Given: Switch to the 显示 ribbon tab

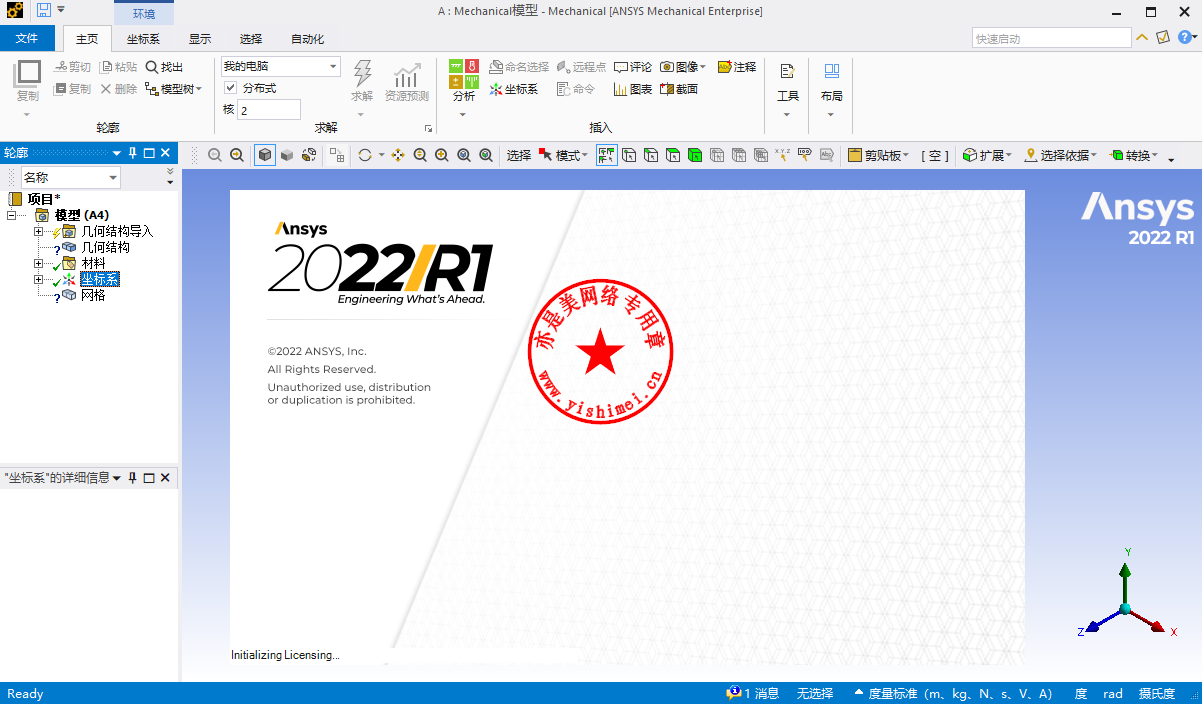Looking at the screenshot, I should click(200, 39).
